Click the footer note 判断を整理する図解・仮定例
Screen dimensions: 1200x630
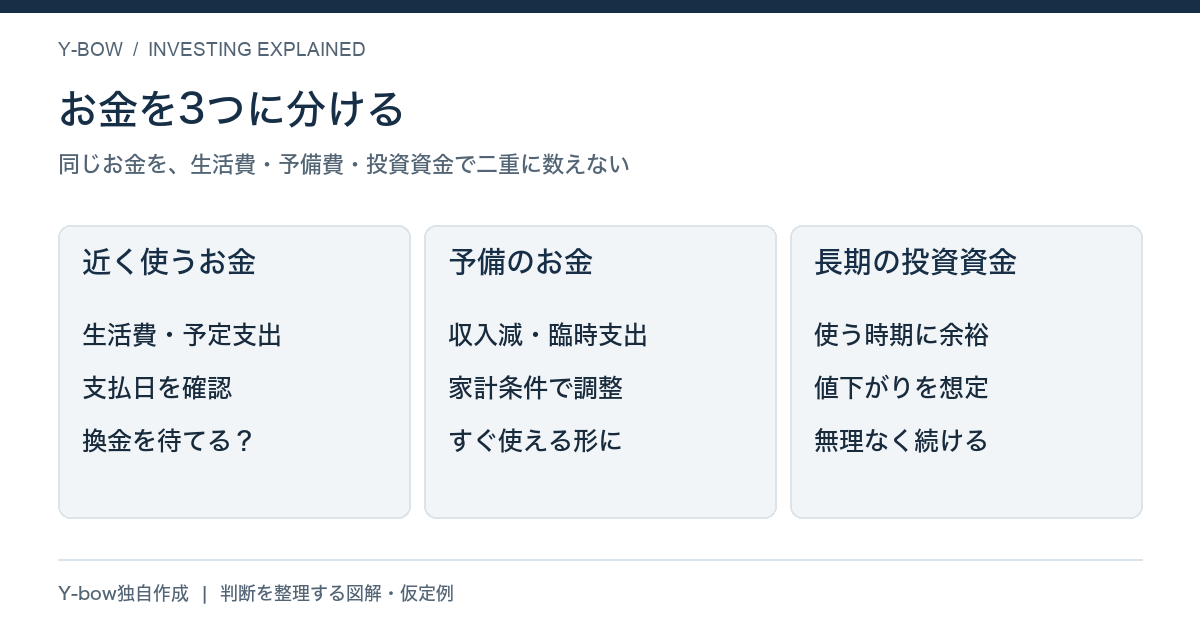pyautogui.click(x=337, y=594)
